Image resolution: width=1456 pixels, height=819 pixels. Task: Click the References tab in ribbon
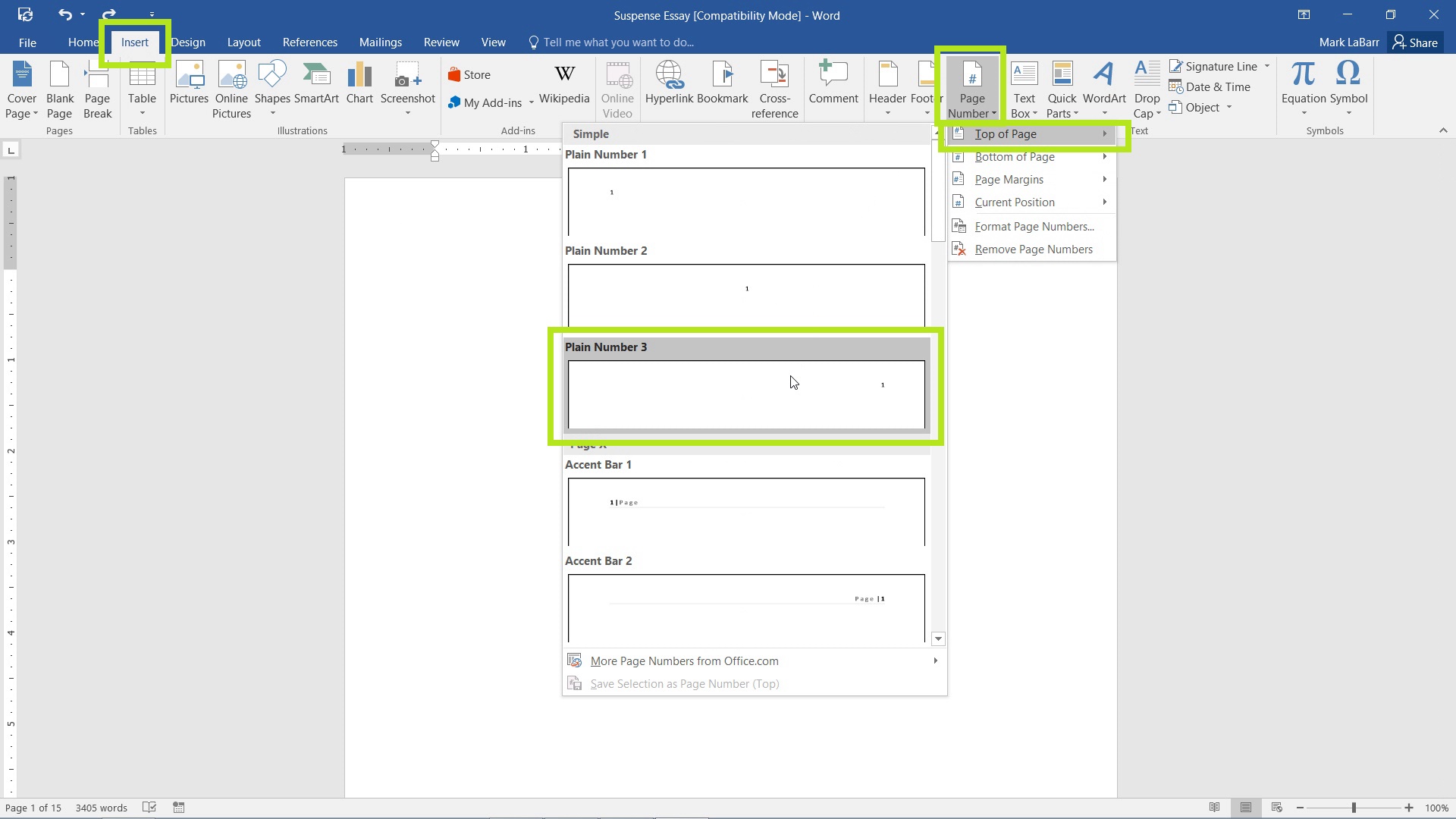click(309, 42)
